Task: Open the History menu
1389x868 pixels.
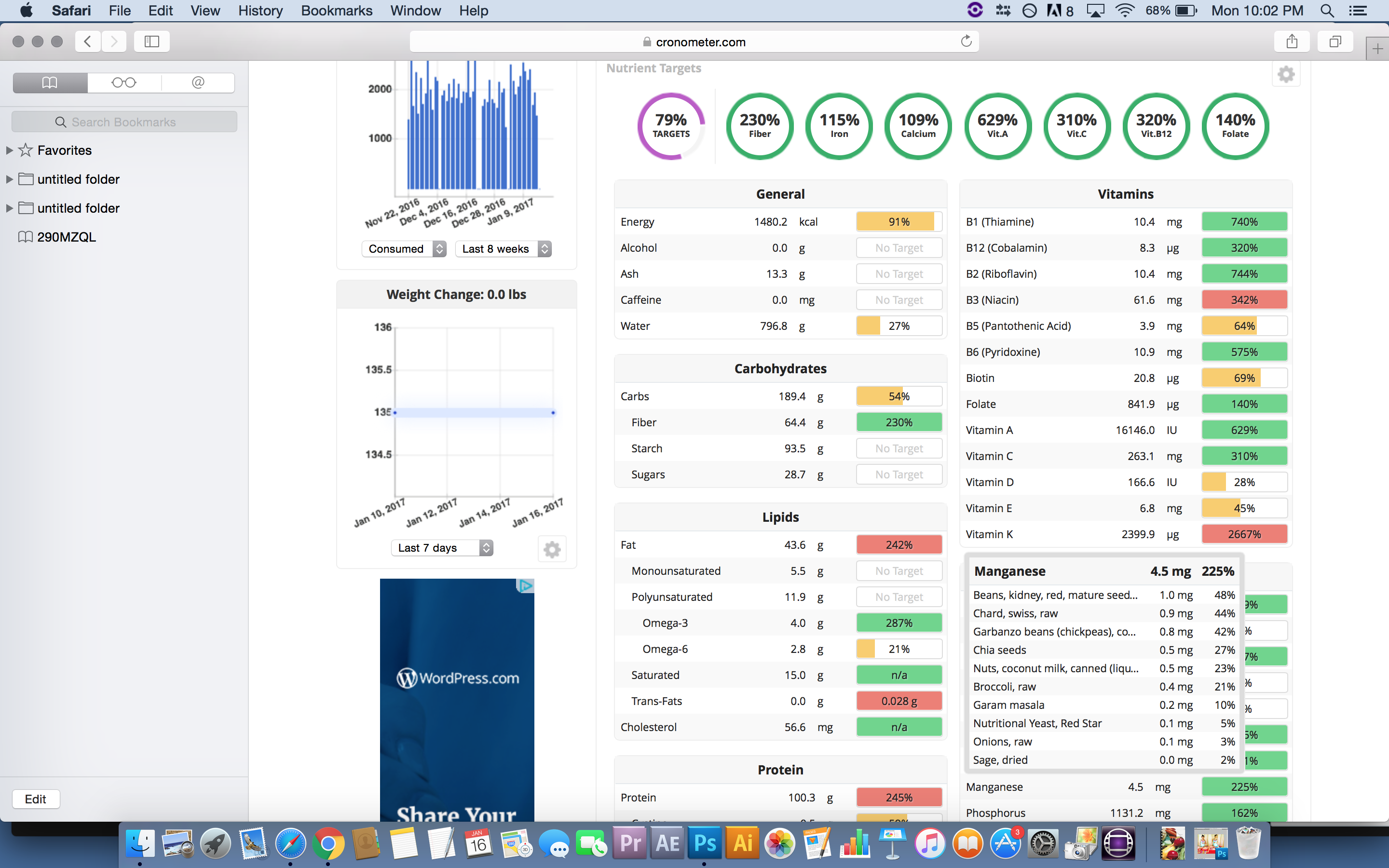Action: 260,10
